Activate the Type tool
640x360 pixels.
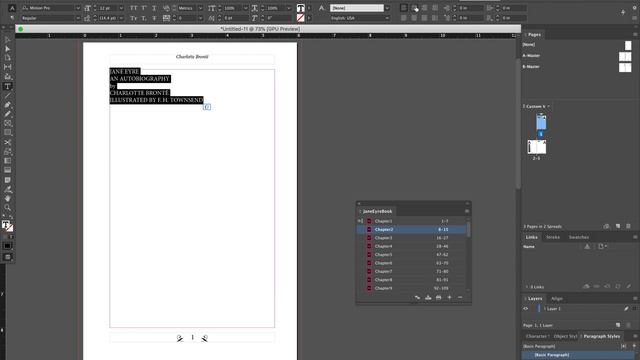7,87
